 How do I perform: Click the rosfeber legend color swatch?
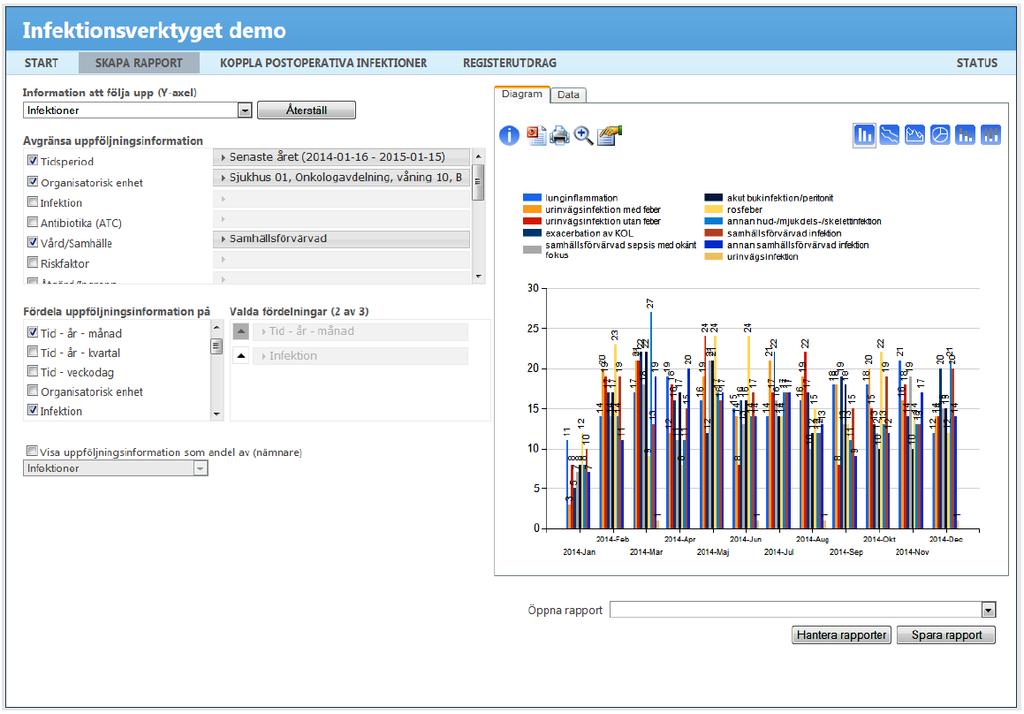714,210
